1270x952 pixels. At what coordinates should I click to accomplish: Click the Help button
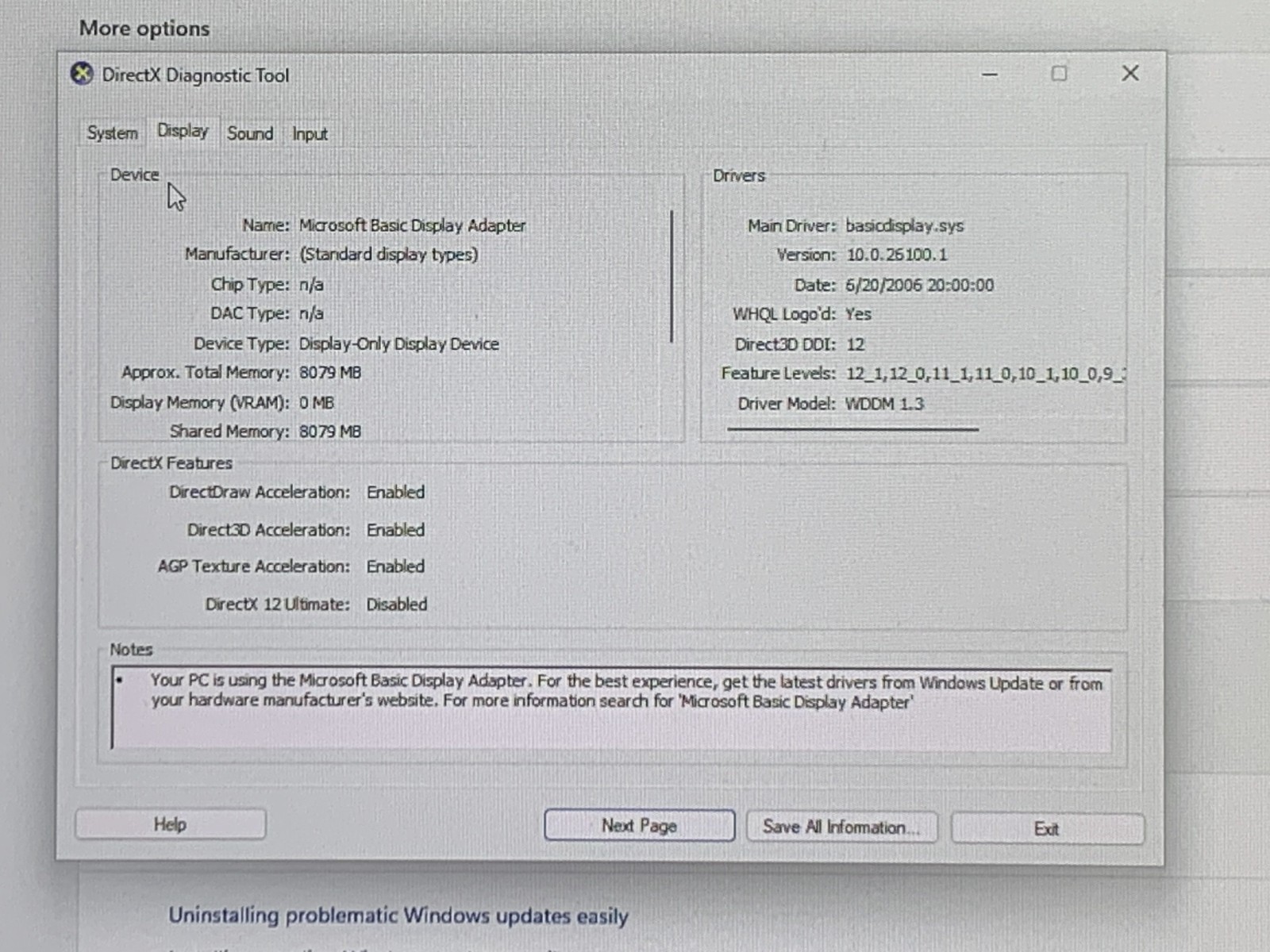pos(170,824)
